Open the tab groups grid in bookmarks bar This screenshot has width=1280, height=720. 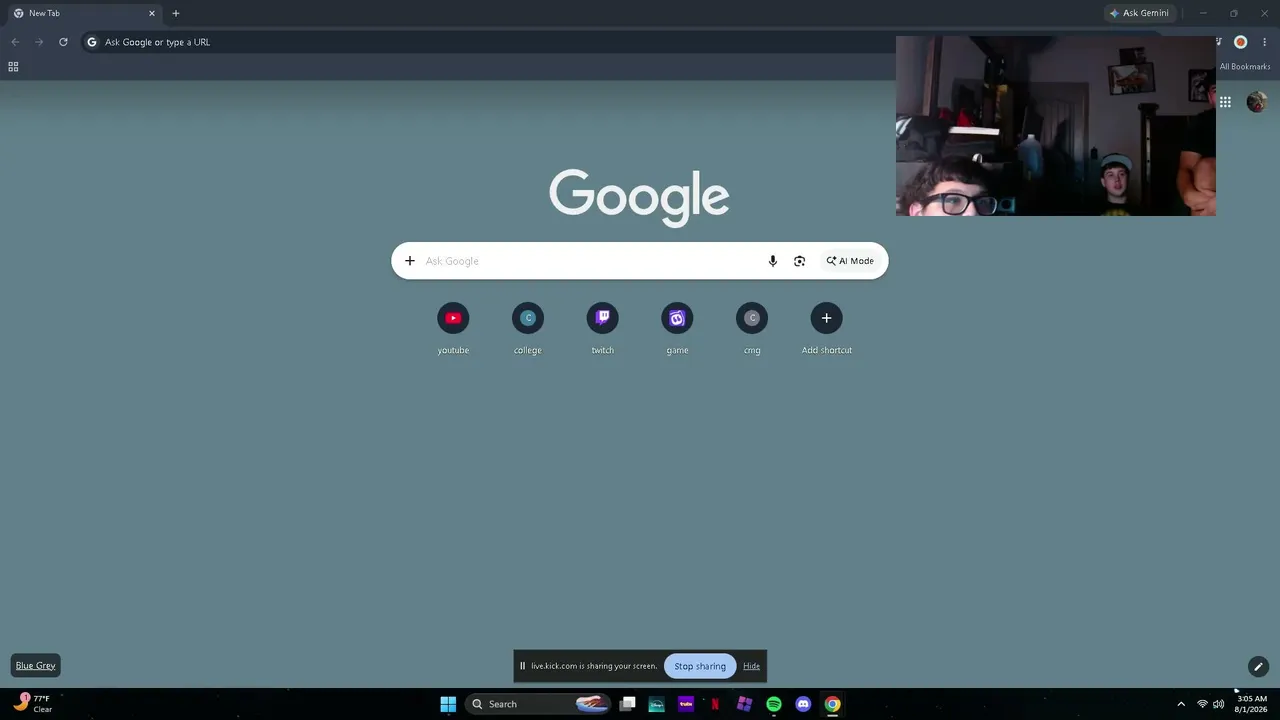pyautogui.click(x=13, y=67)
